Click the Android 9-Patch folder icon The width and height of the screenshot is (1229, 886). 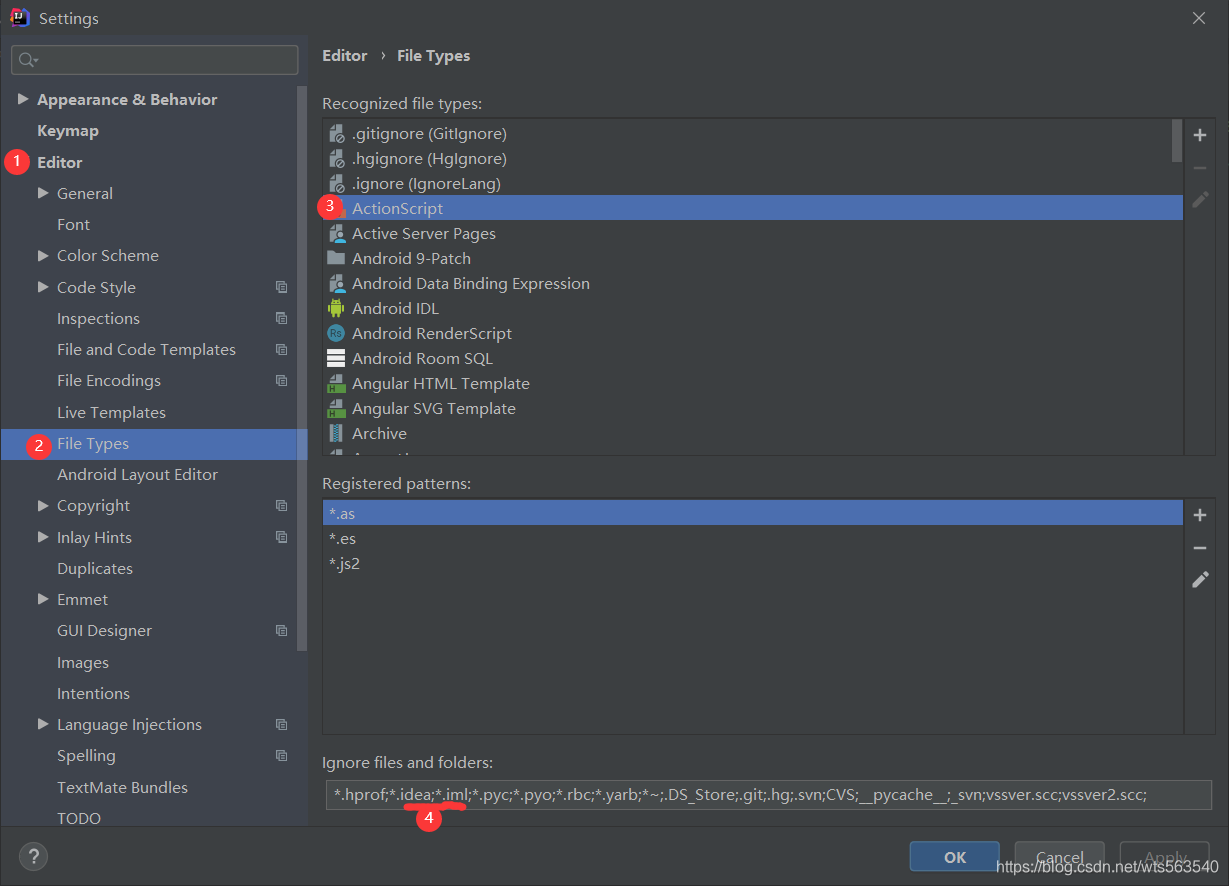pyautogui.click(x=336, y=258)
